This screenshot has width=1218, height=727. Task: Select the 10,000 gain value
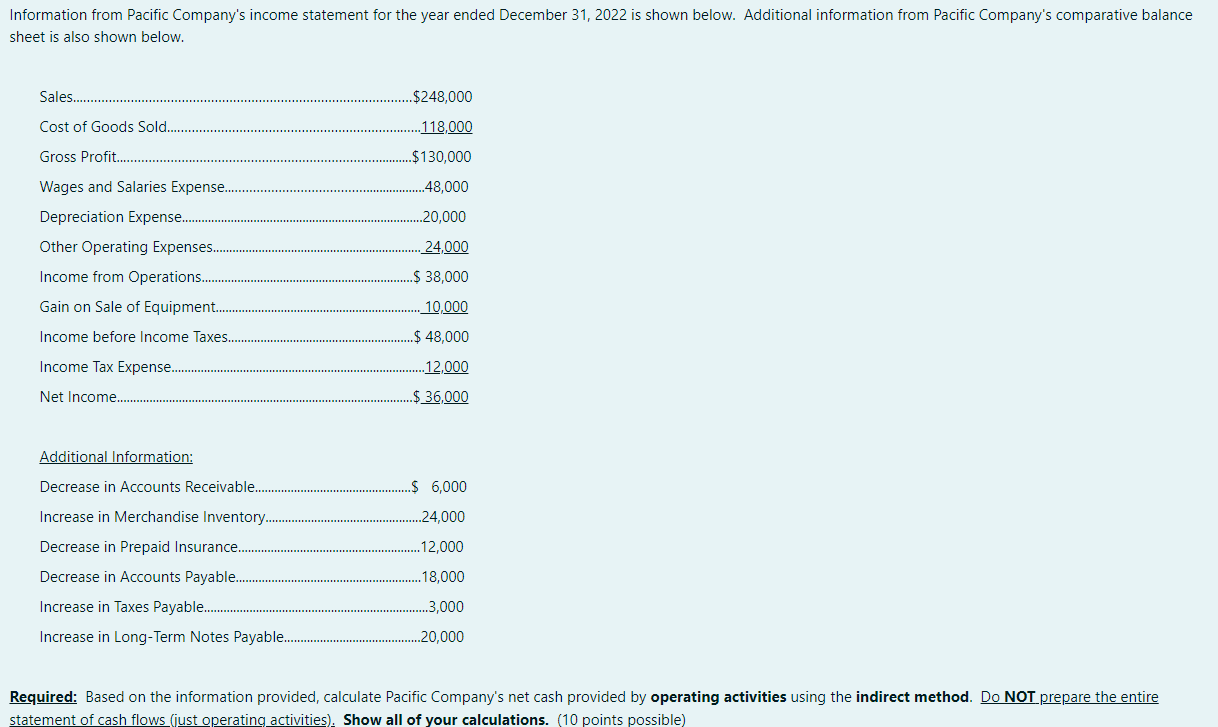(x=446, y=307)
